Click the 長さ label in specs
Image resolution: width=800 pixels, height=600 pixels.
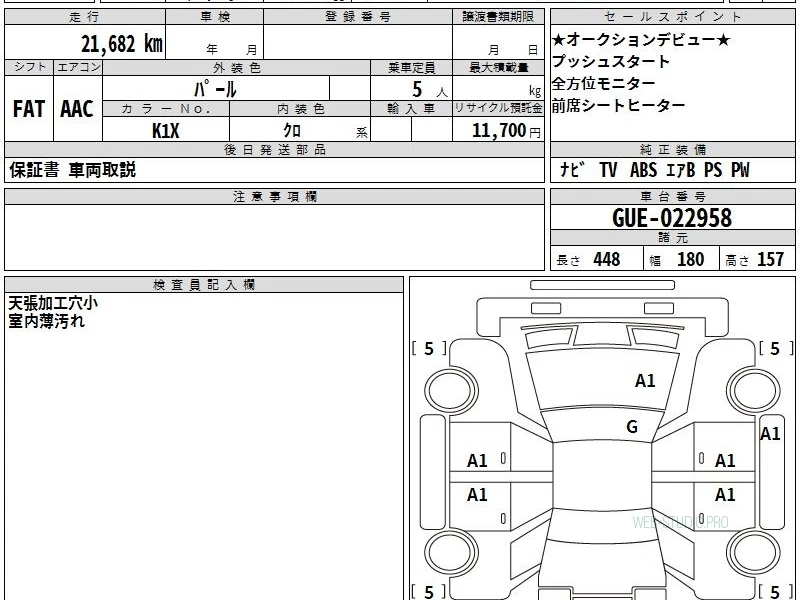coord(568,261)
